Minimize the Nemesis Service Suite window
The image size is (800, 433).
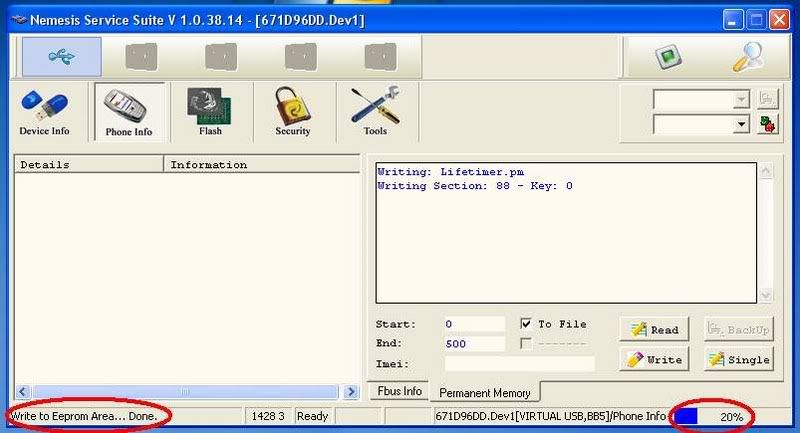[x=733, y=20]
